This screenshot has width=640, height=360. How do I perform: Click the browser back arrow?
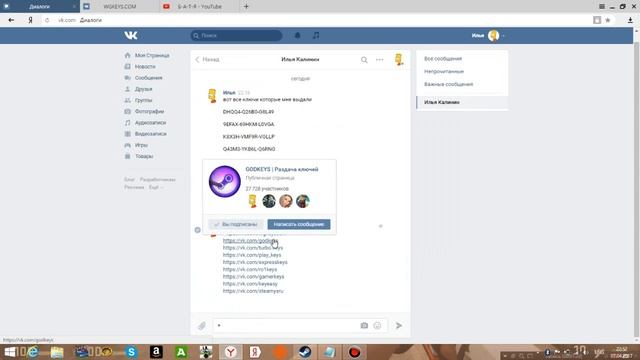pyautogui.click(x=11, y=20)
